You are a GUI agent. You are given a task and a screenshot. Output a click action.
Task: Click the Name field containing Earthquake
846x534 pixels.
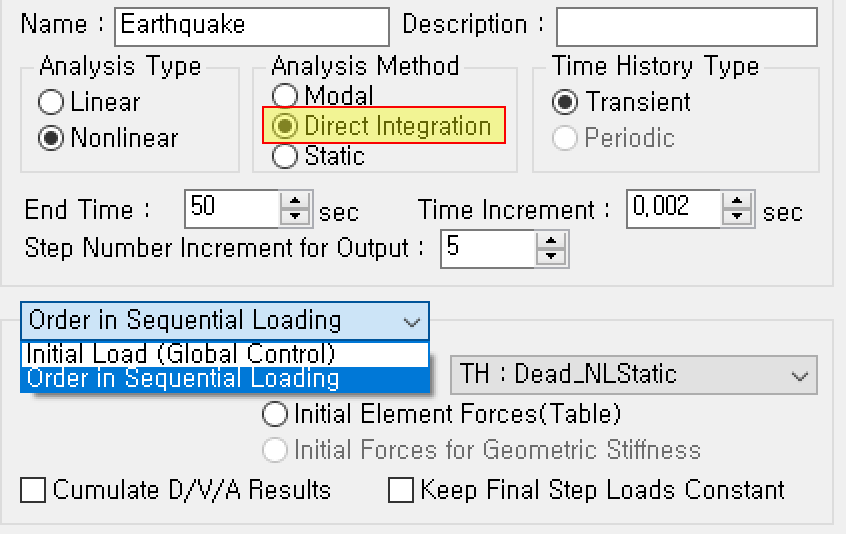coord(251,25)
